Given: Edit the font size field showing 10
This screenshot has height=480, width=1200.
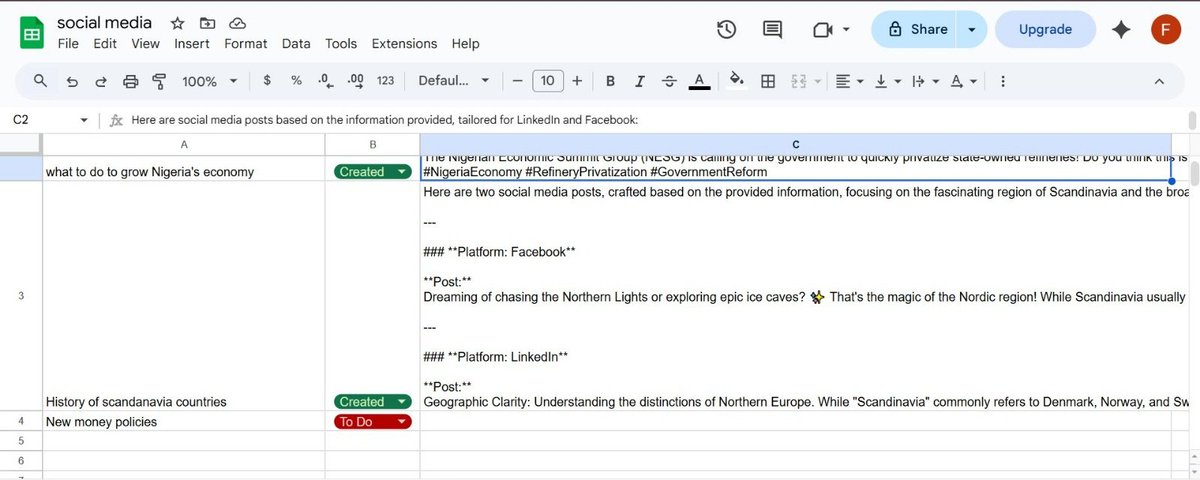Looking at the screenshot, I should click(x=547, y=81).
